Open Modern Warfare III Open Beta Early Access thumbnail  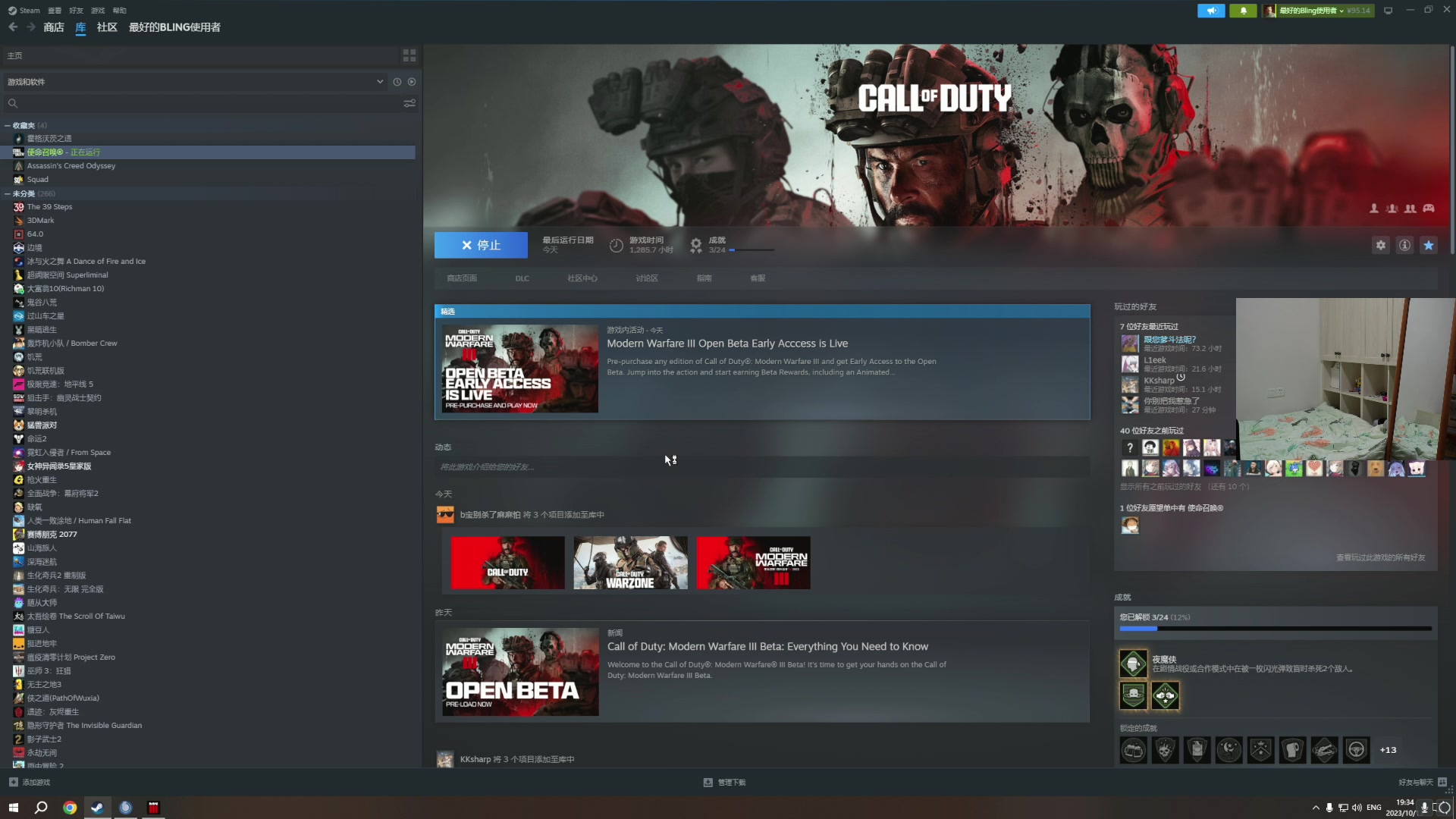click(x=520, y=369)
